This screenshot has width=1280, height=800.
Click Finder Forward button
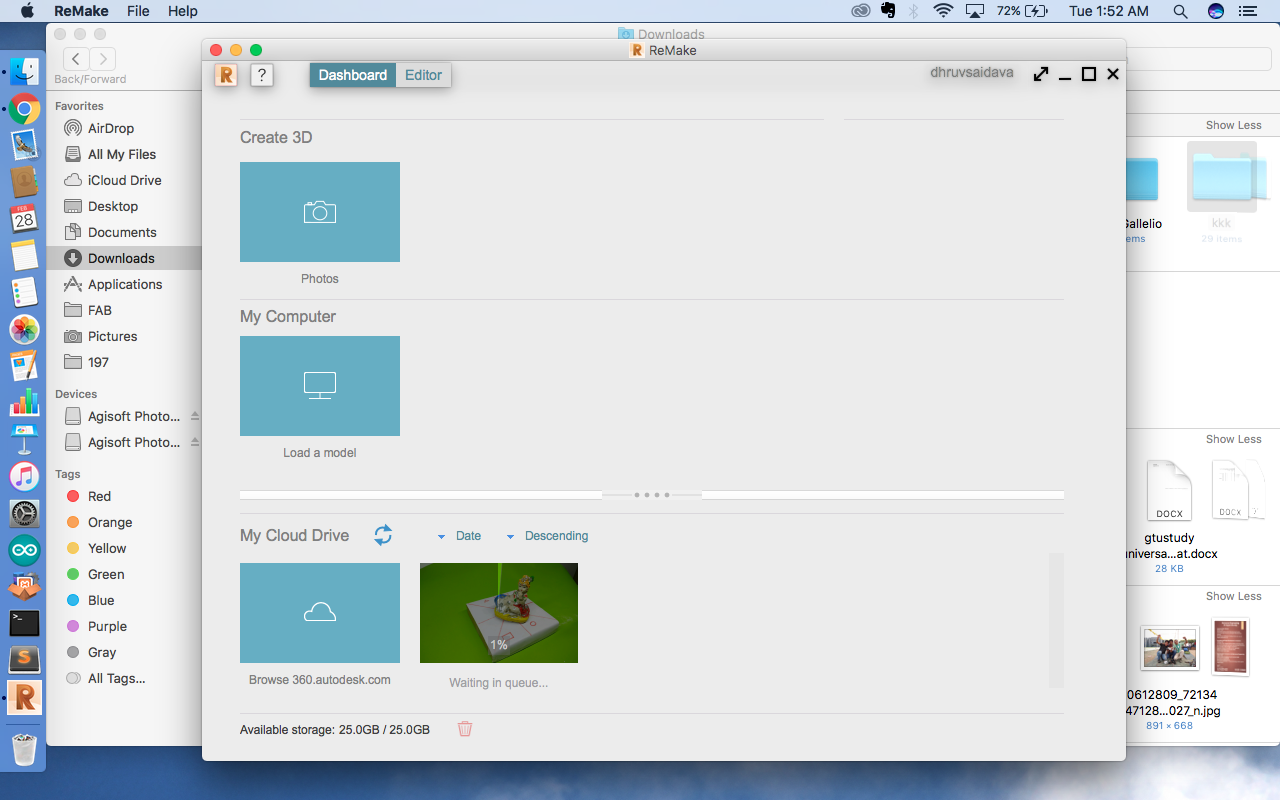[x=102, y=59]
